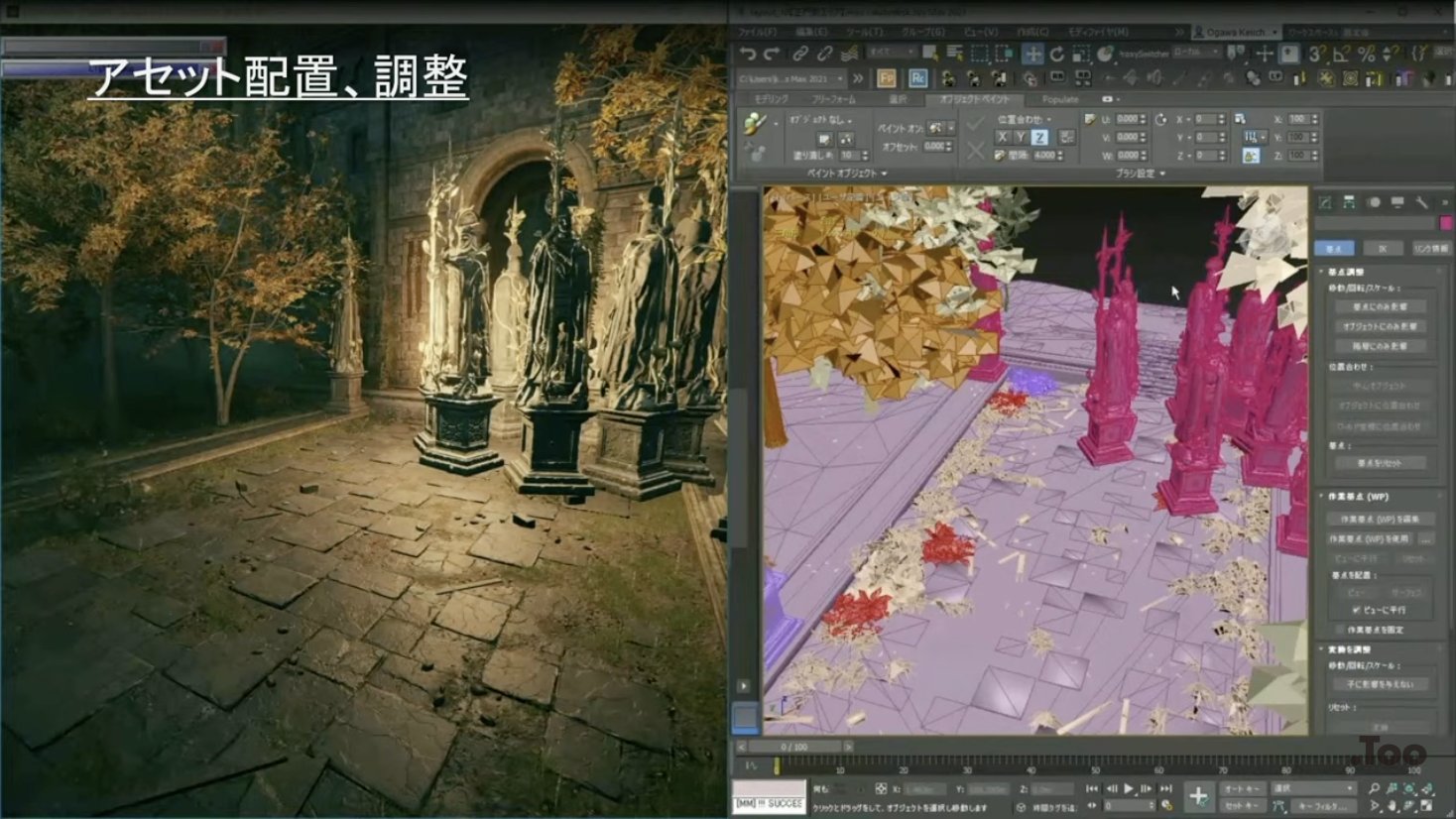Toggle the Z axis alignment button

(1038, 138)
